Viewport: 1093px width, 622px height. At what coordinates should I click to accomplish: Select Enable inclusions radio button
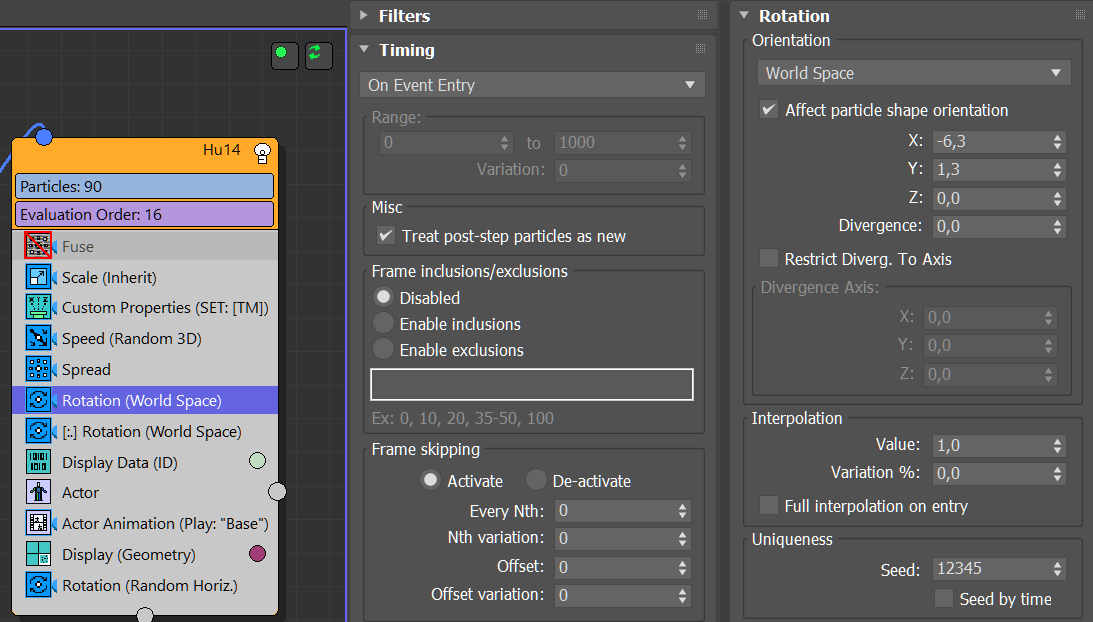coord(383,324)
